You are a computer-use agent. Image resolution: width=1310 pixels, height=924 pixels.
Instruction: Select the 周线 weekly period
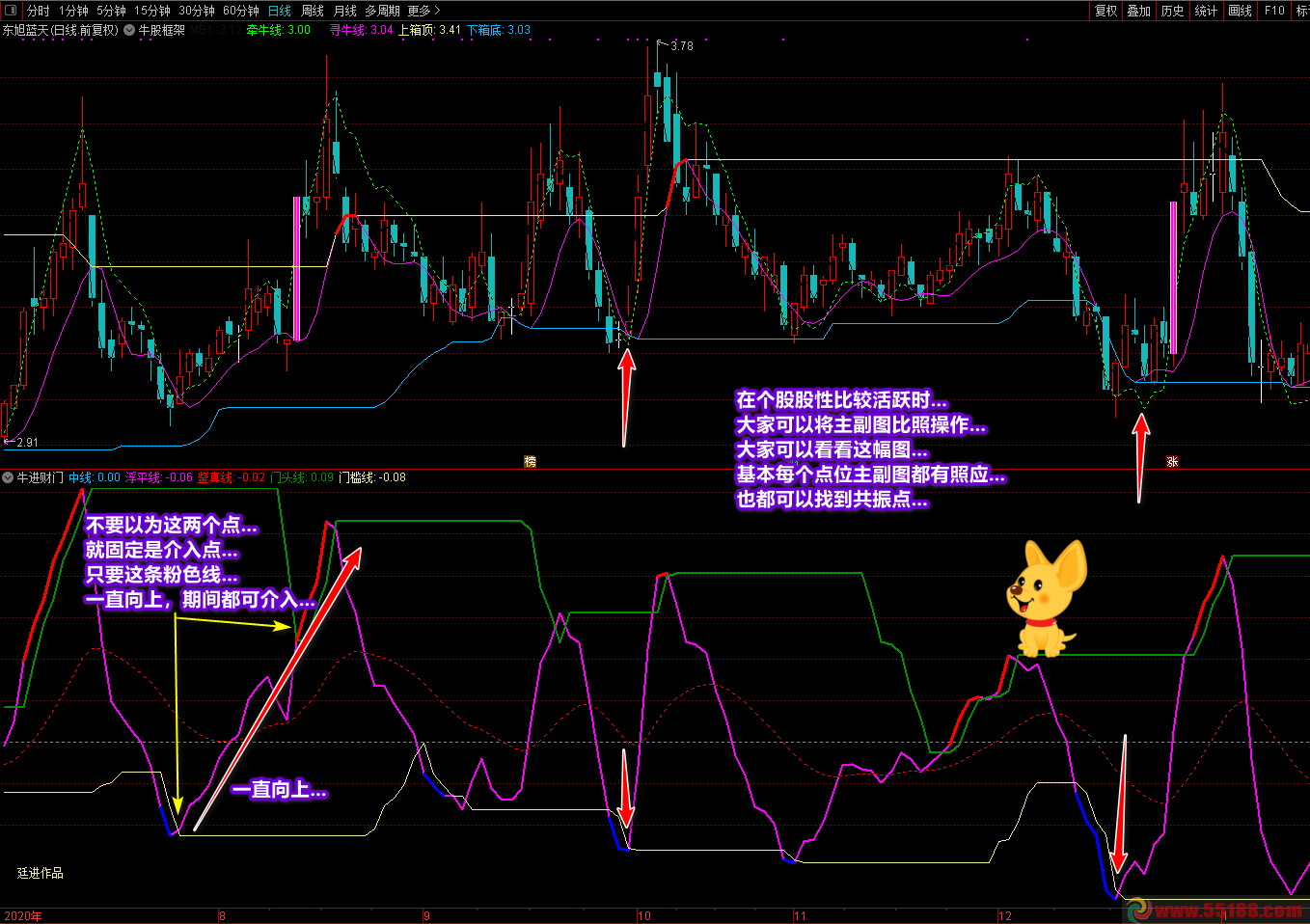tap(313, 11)
